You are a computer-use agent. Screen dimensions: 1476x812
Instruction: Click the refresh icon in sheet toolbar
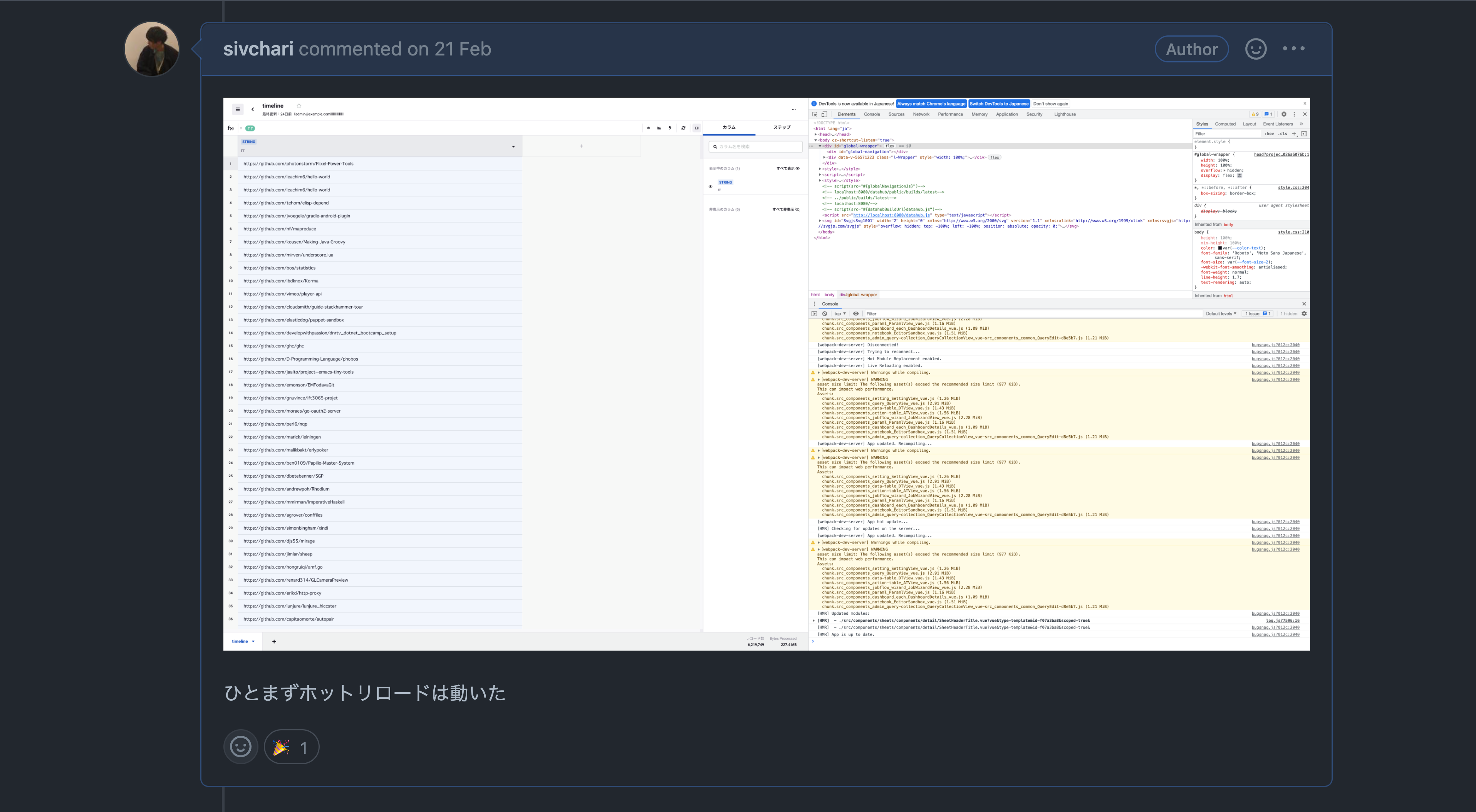[x=683, y=128]
